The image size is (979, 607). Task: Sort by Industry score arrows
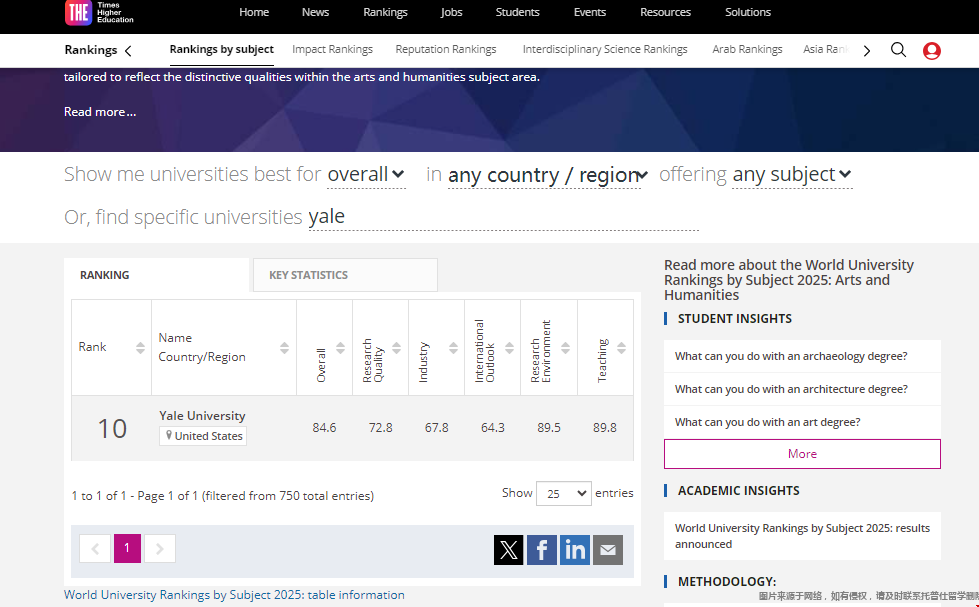point(453,348)
